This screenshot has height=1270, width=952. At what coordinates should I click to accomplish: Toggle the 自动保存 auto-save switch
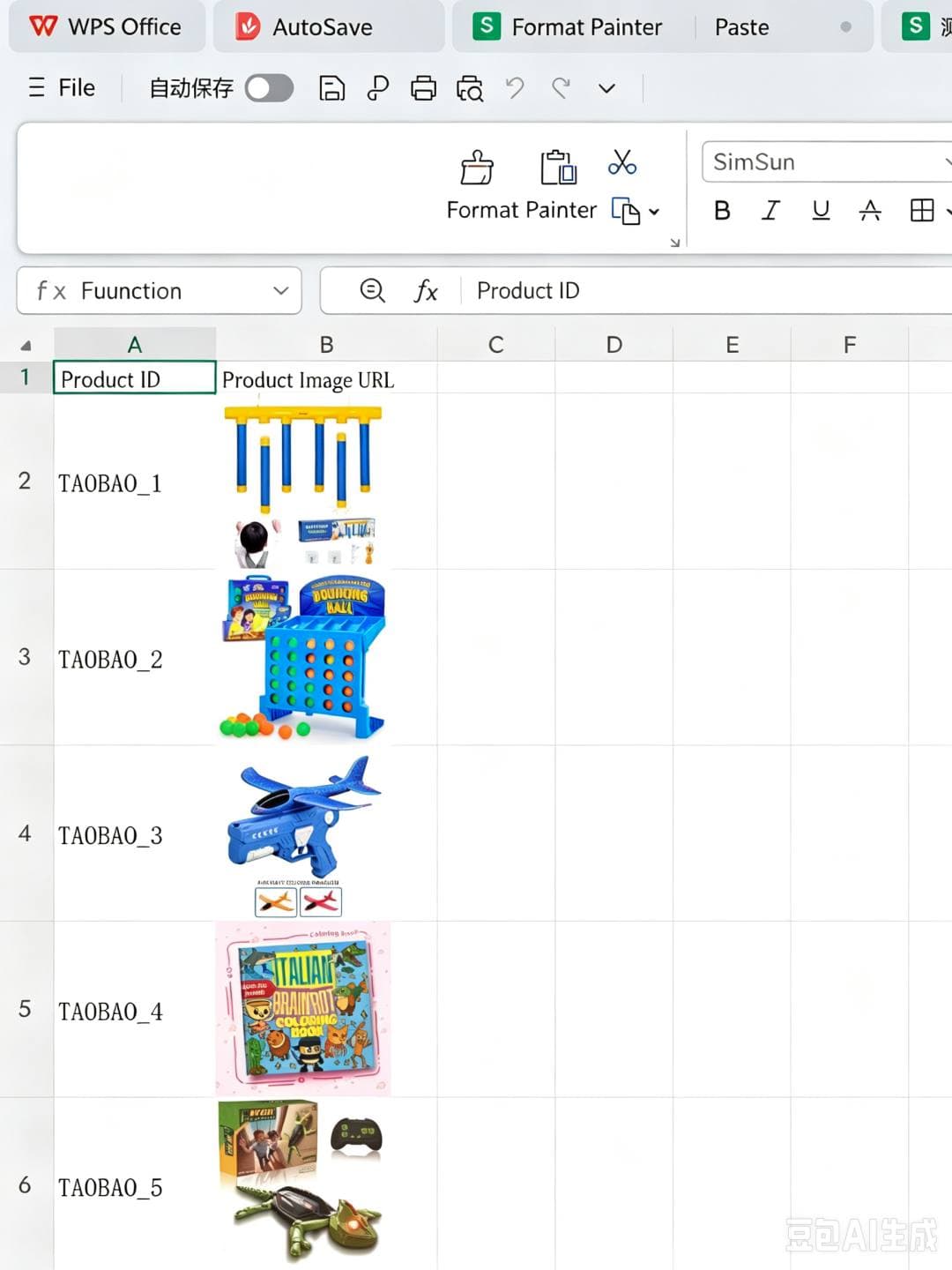click(269, 88)
